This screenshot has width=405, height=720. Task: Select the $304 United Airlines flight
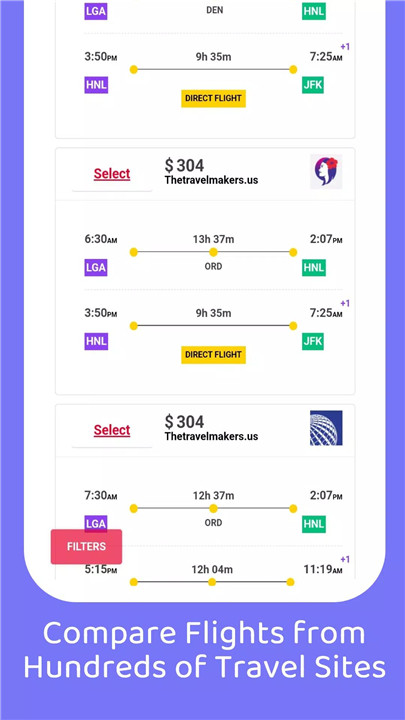point(112,430)
